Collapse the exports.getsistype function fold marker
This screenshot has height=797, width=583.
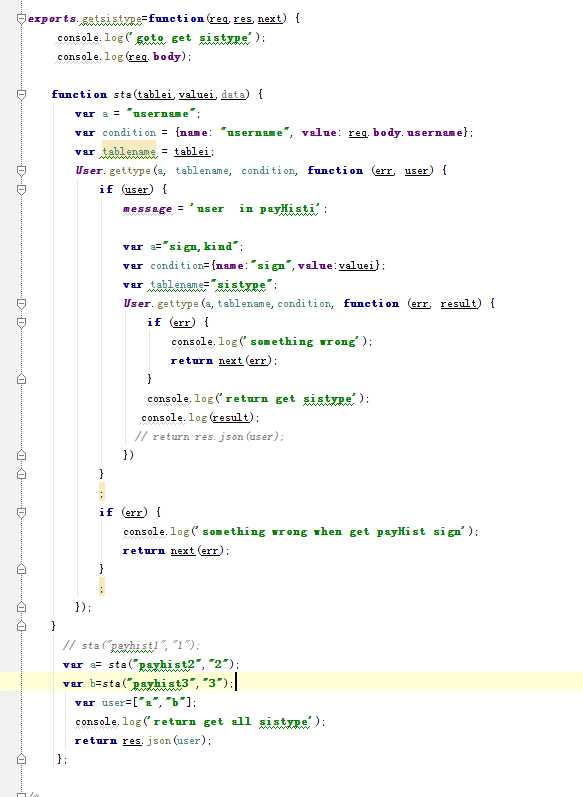21,19
